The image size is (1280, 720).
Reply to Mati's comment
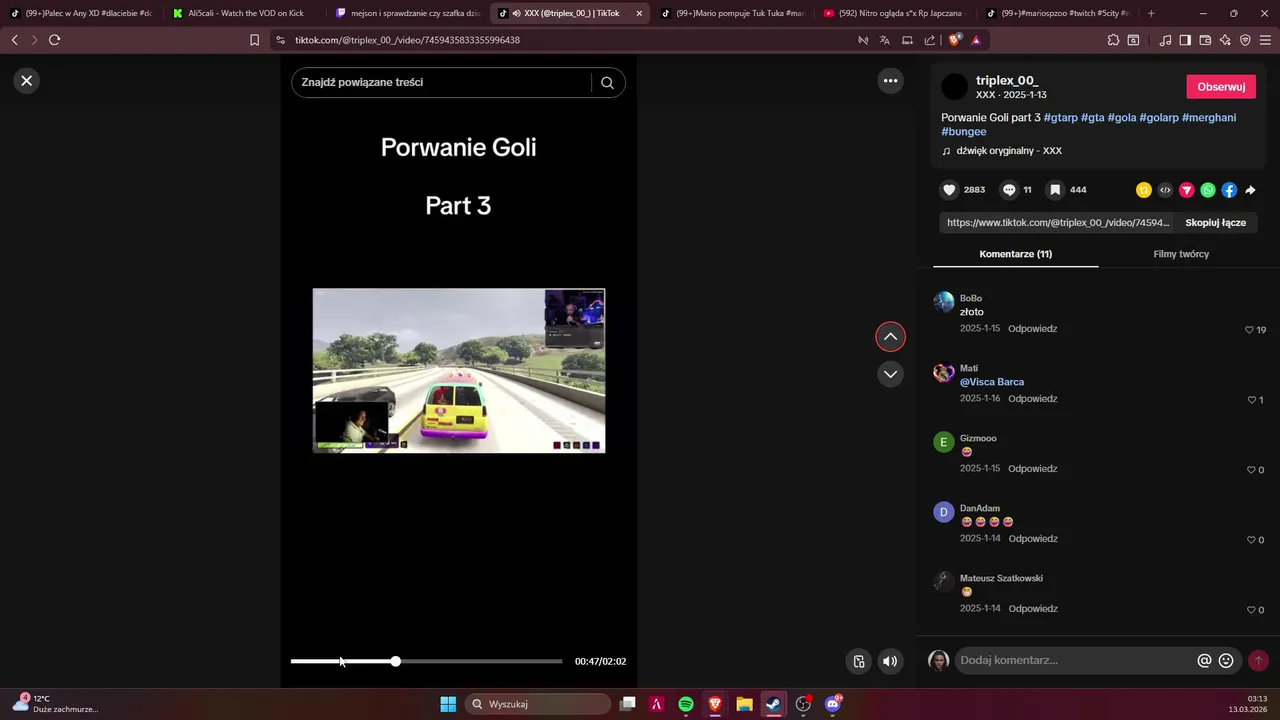(1032, 399)
